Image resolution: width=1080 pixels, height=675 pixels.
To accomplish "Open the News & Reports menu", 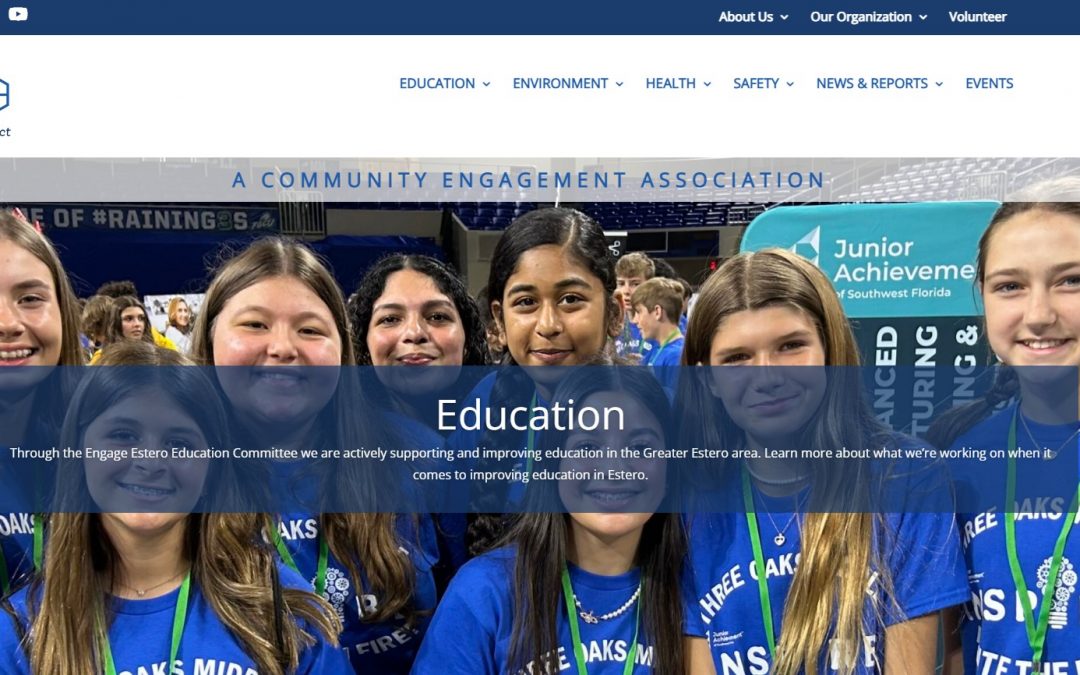I will (872, 83).
